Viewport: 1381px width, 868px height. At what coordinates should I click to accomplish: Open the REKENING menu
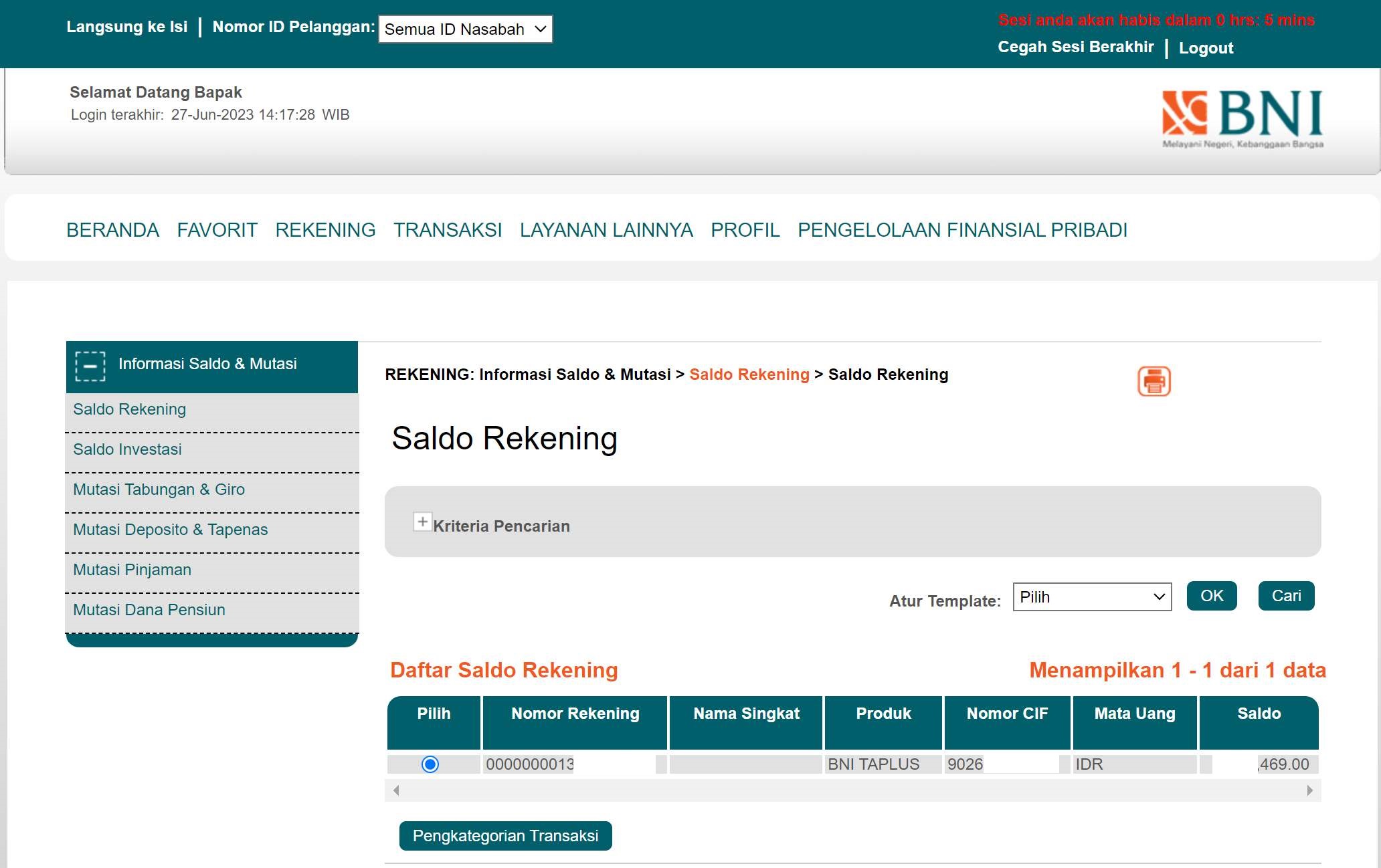coord(325,230)
